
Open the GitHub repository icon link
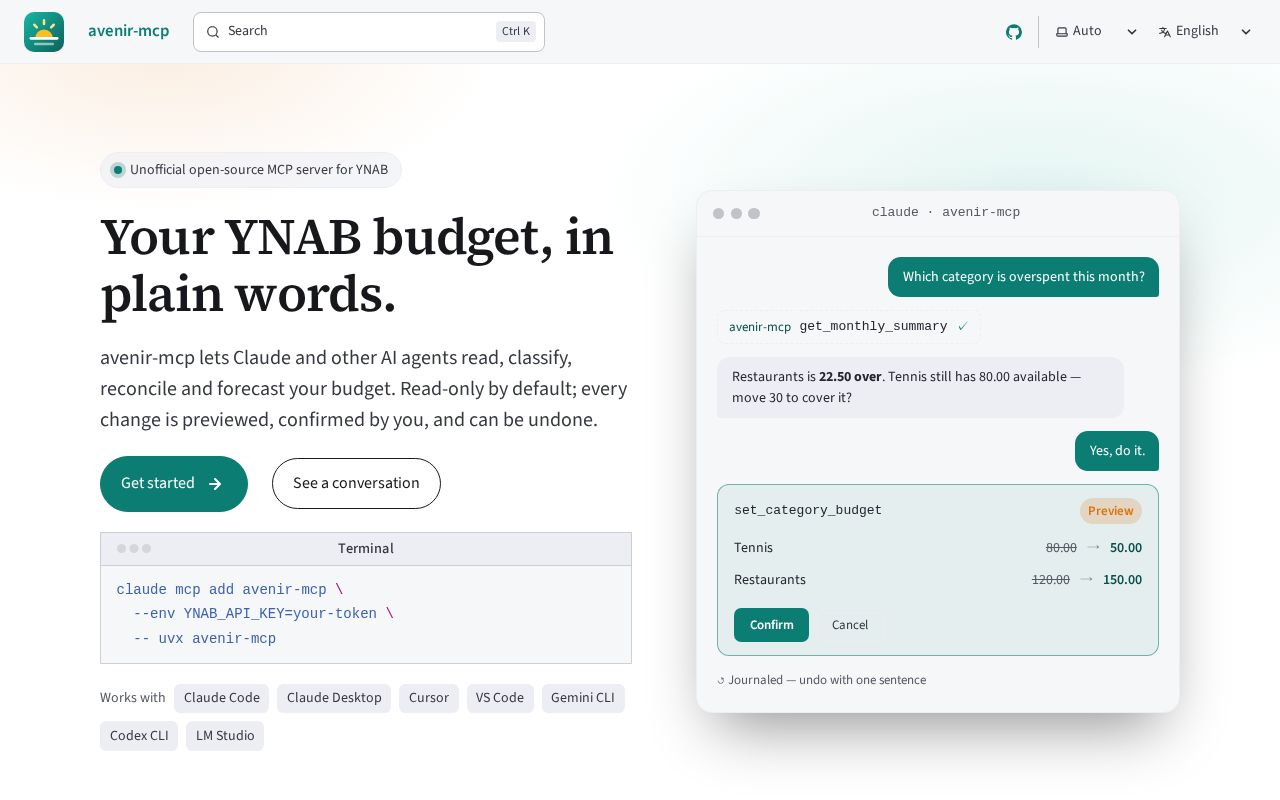[x=1014, y=32]
